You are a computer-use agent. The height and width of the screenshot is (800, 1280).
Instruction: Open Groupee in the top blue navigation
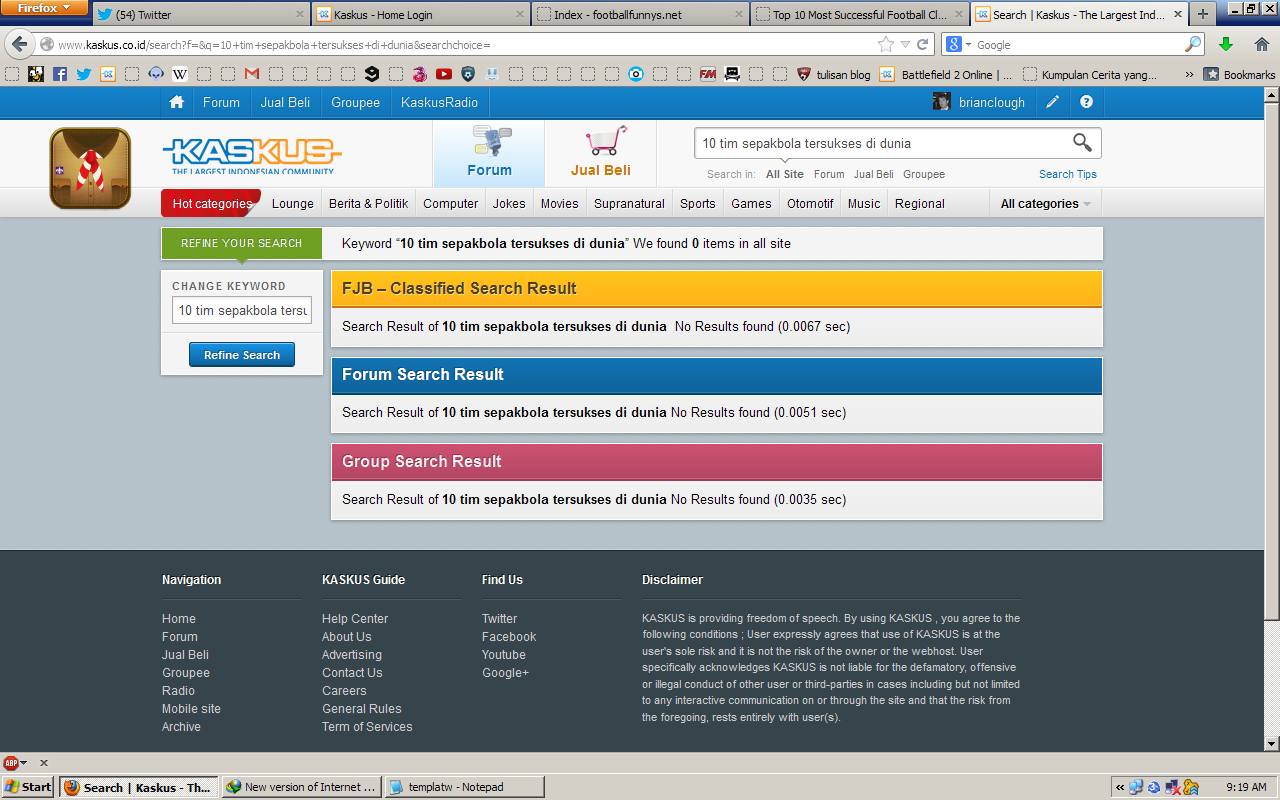356,102
